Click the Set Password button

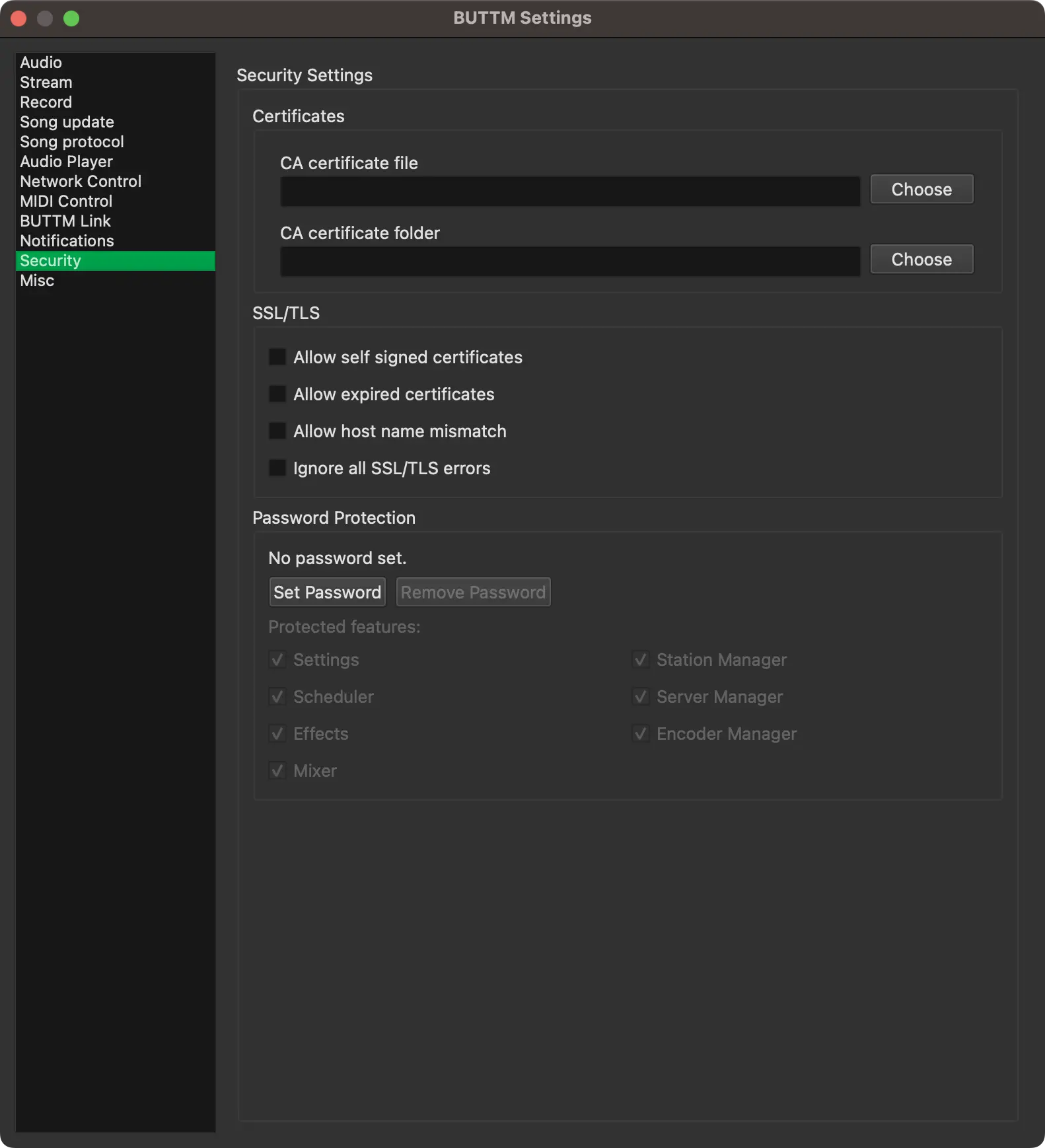(x=327, y=592)
